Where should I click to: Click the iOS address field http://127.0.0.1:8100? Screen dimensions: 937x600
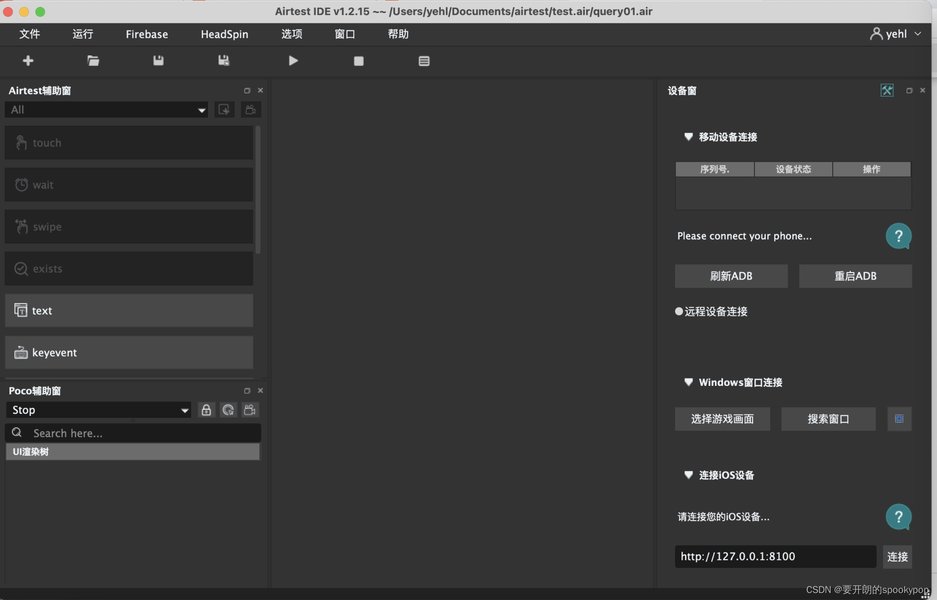pyautogui.click(x=776, y=556)
